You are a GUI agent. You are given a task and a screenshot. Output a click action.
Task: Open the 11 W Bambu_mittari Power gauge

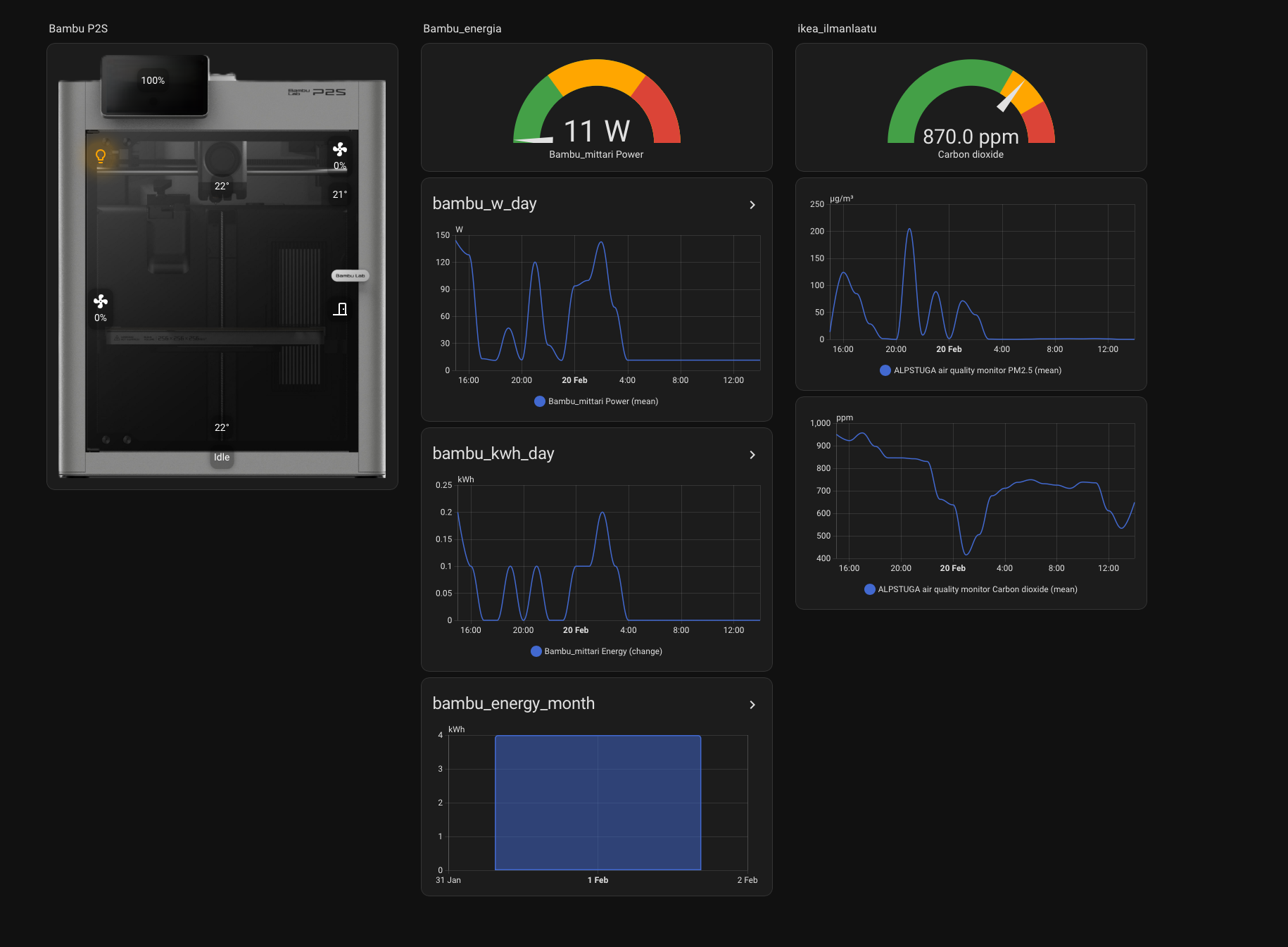click(596, 113)
